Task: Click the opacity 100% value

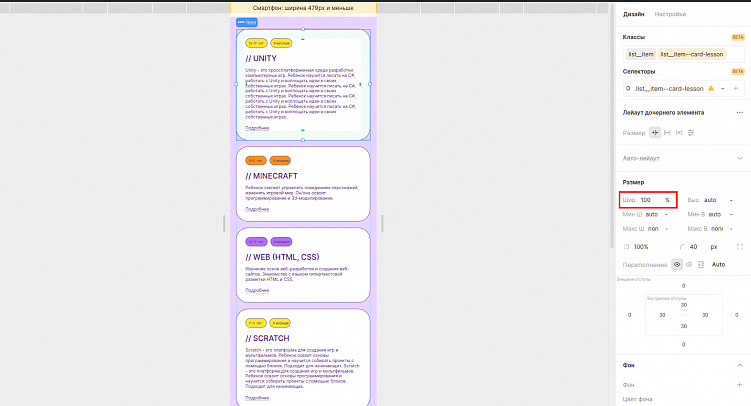Action: pyautogui.click(x=641, y=247)
